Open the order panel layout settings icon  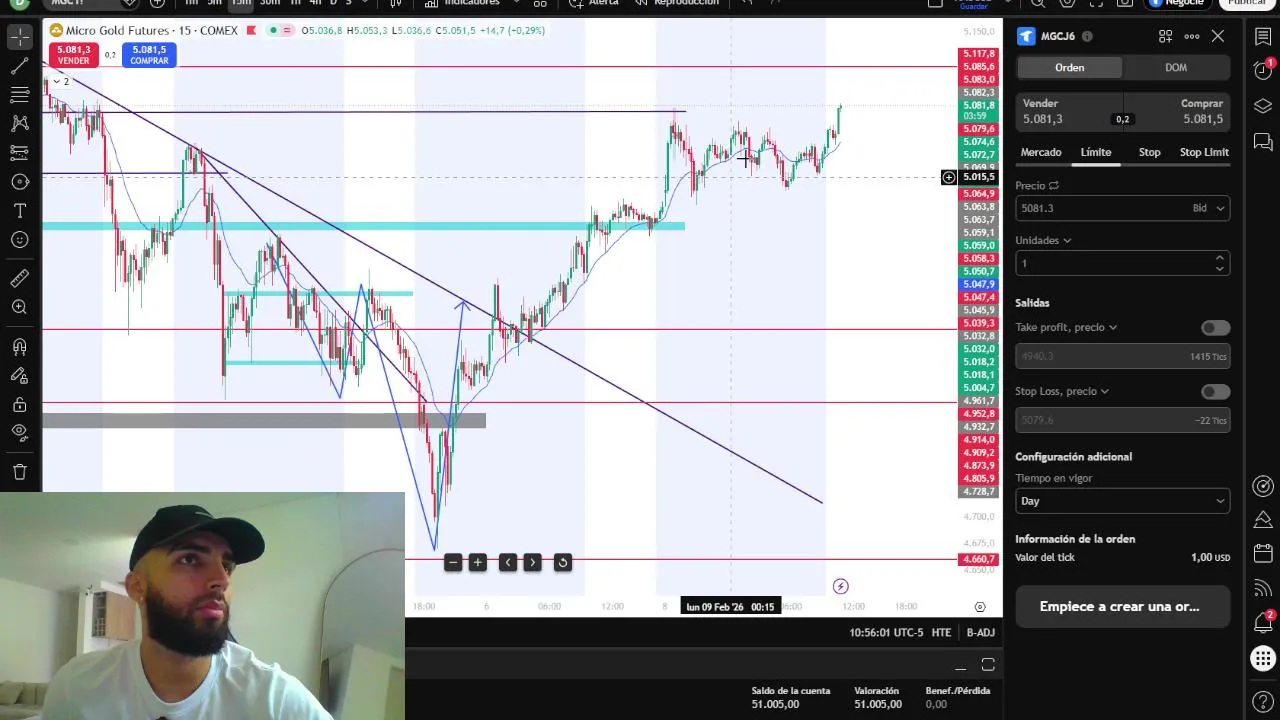tap(1165, 36)
